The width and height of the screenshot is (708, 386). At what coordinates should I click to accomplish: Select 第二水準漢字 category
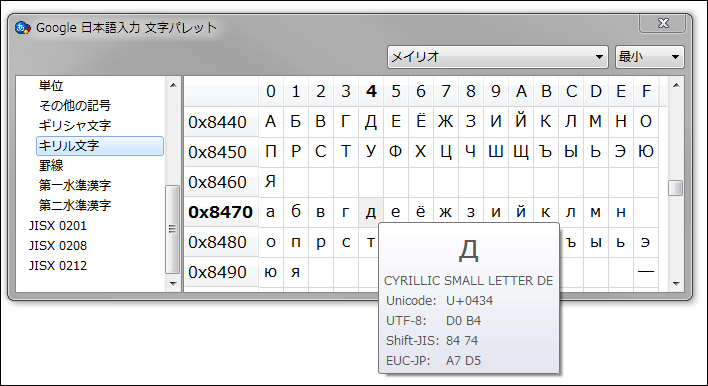75,205
